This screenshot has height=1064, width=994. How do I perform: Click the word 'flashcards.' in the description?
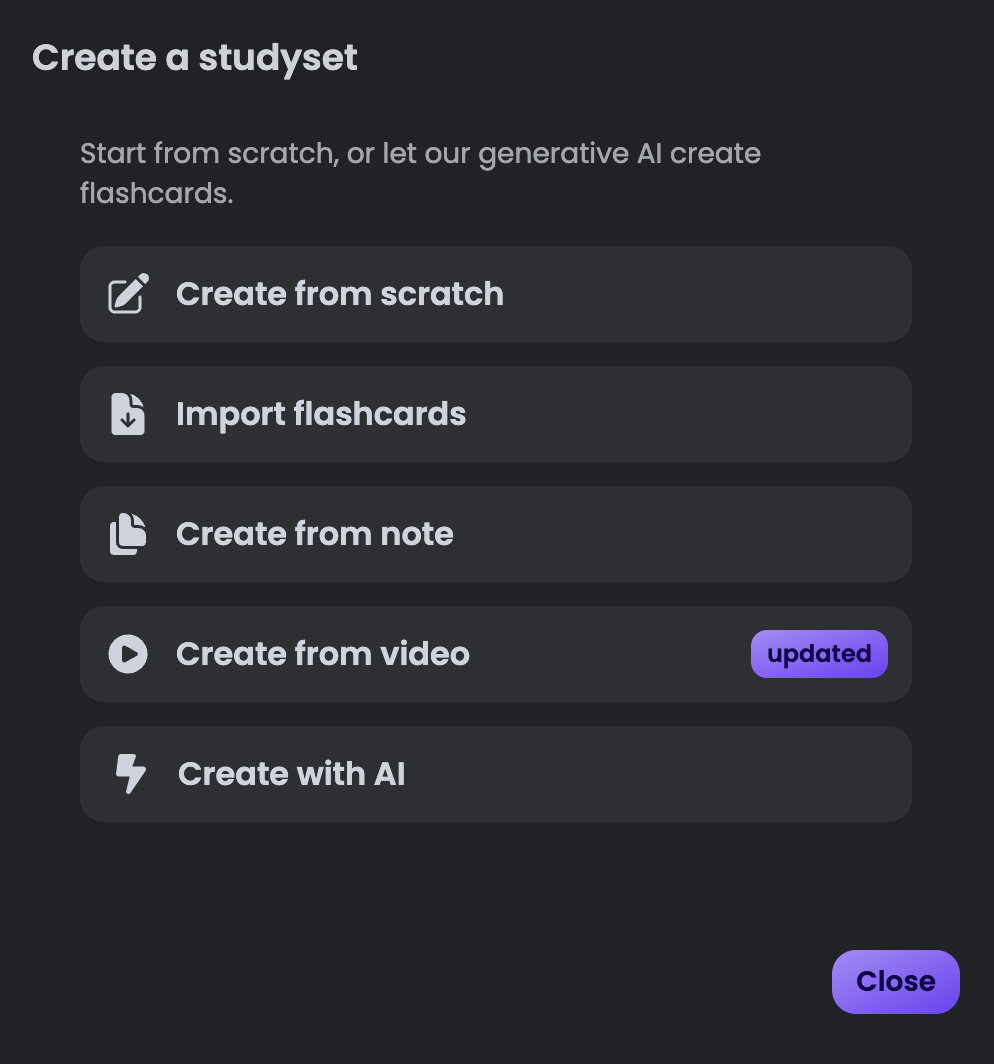tap(157, 193)
